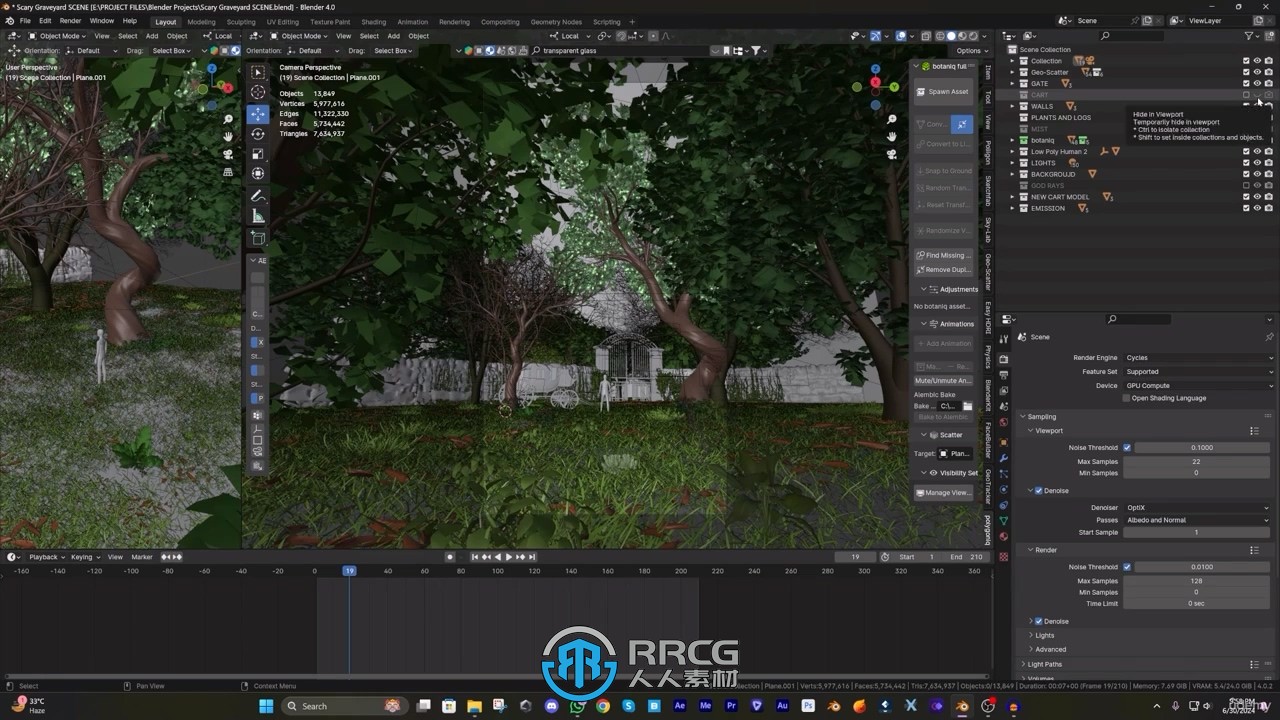The width and height of the screenshot is (1280, 720).
Task: Click the Mute/Unmute Animation button
Action: click(943, 380)
